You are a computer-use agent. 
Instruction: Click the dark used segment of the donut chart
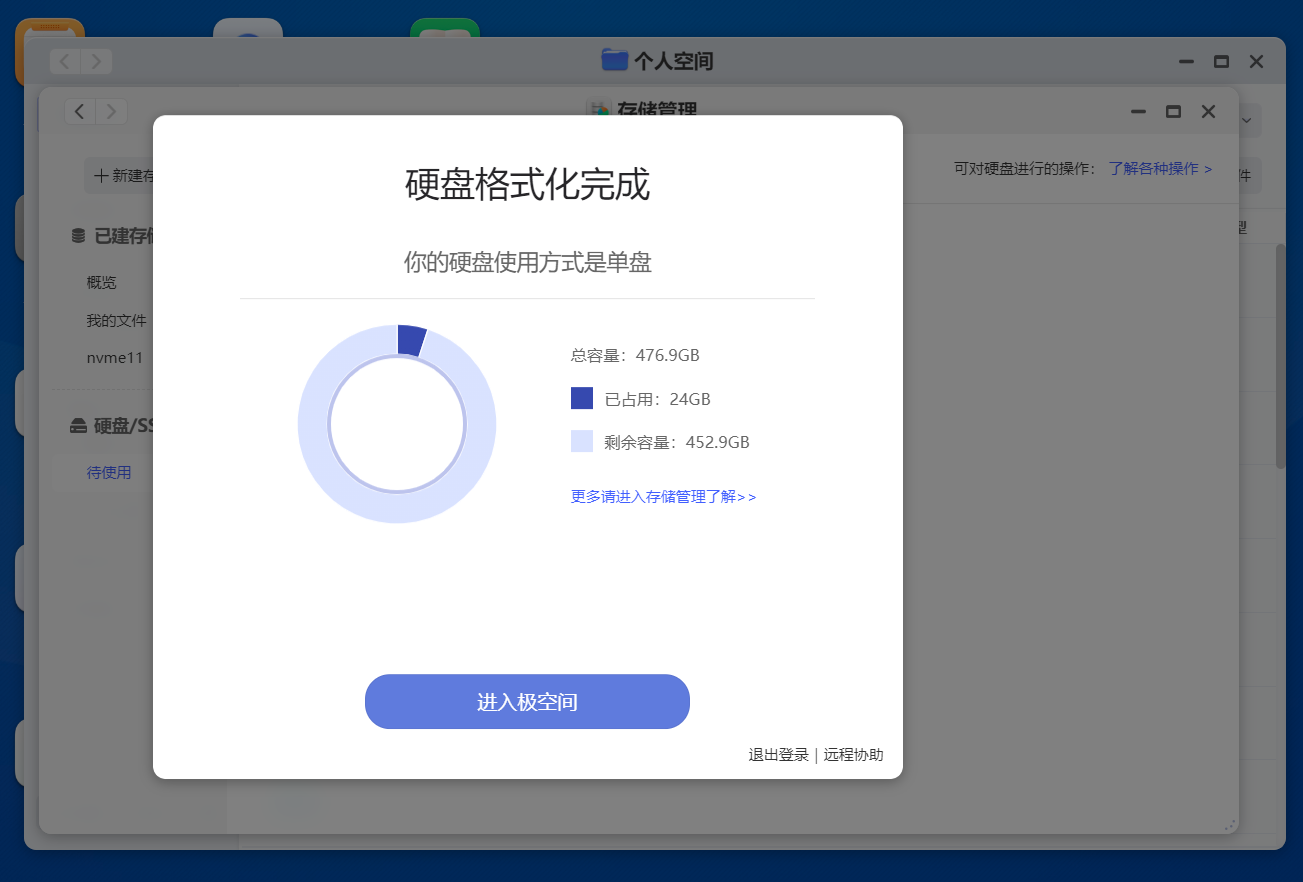(x=411, y=340)
